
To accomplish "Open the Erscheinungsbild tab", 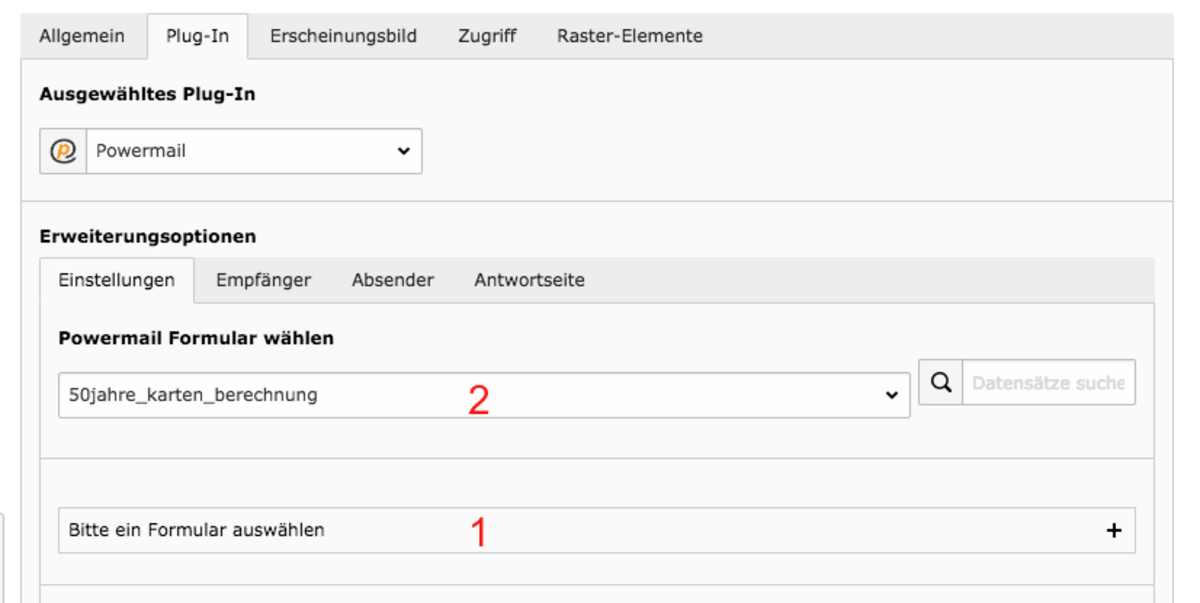I will click(343, 36).
